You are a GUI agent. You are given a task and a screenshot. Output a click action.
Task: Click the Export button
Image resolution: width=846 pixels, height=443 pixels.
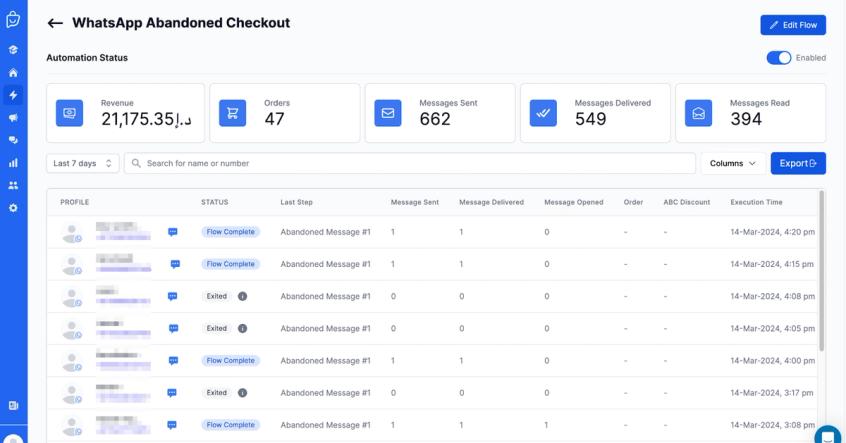click(x=798, y=163)
